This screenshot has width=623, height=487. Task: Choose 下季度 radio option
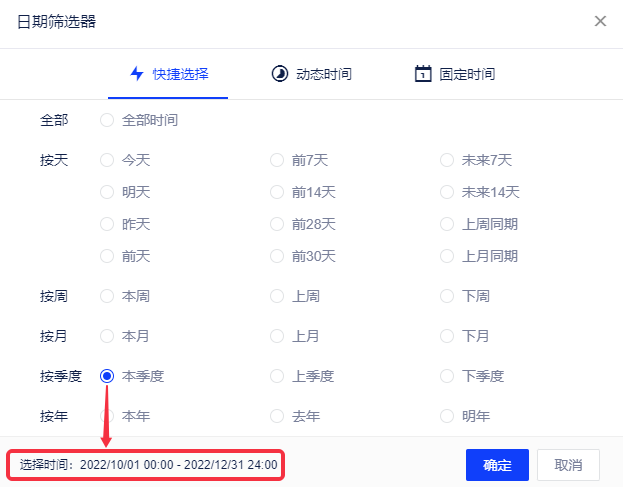pyautogui.click(x=447, y=376)
